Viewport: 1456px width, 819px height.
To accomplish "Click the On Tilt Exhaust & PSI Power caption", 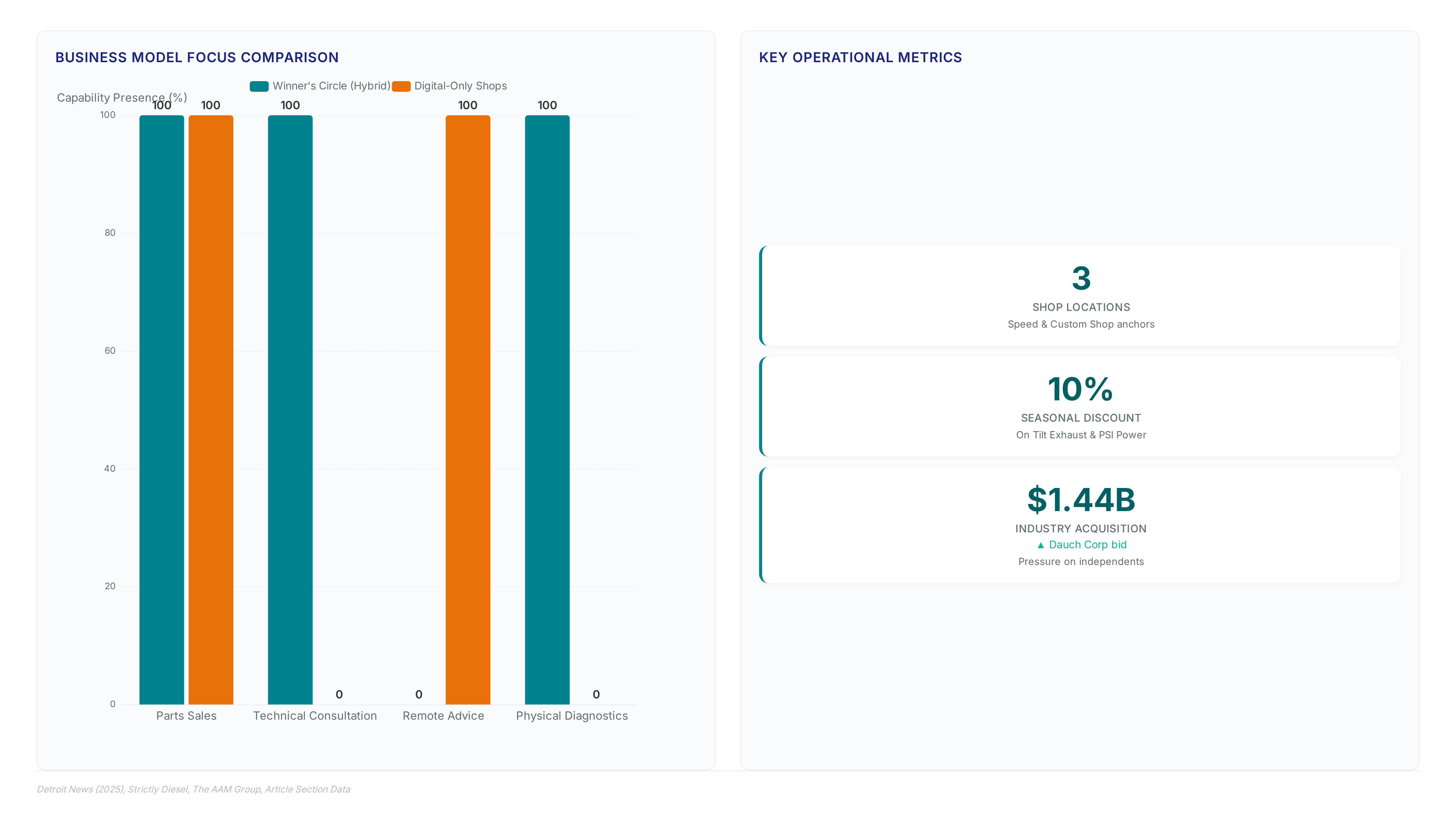I will click(x=1081, y=435).
